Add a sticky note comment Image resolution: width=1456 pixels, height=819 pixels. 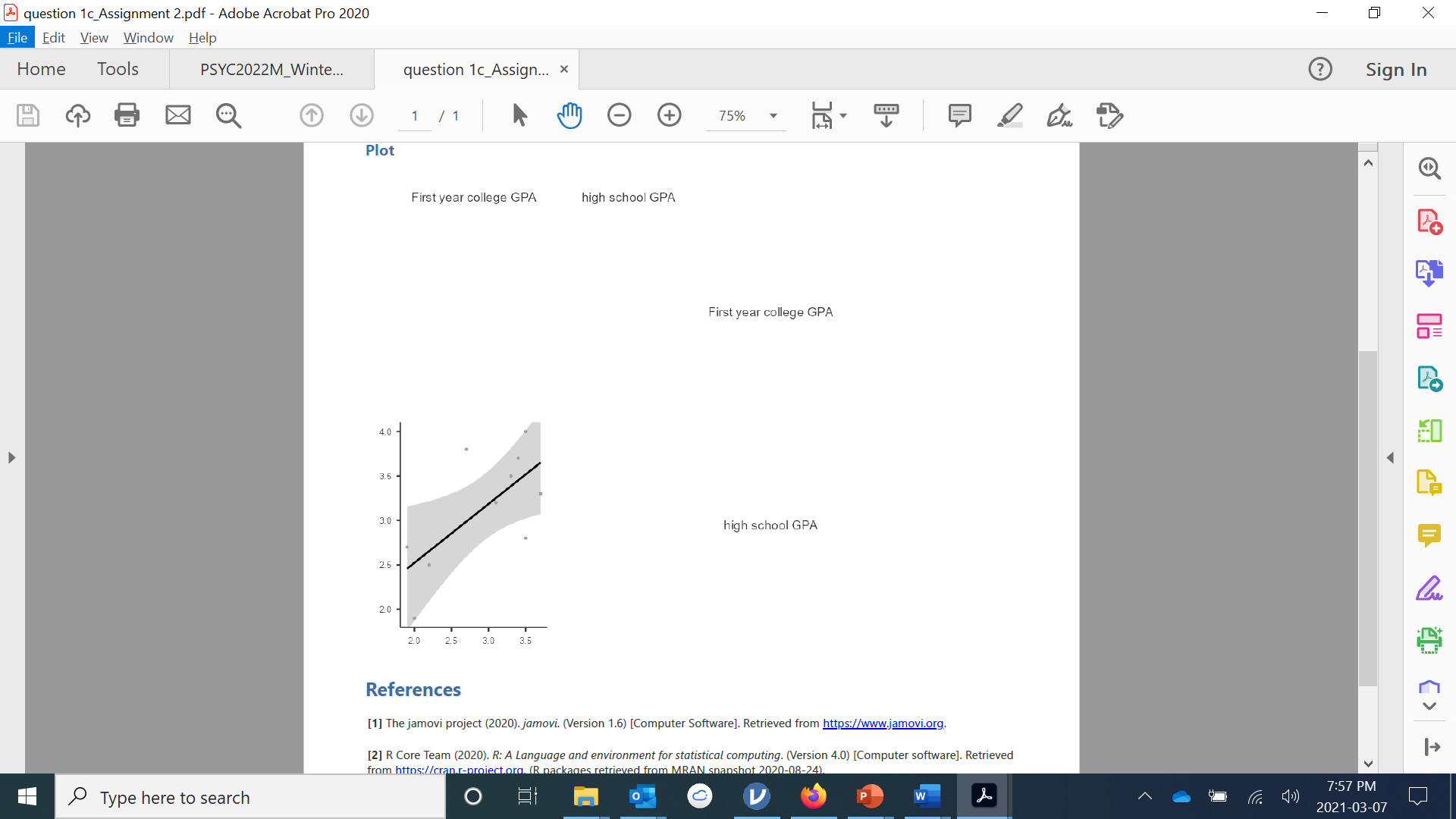click(959, 115)
